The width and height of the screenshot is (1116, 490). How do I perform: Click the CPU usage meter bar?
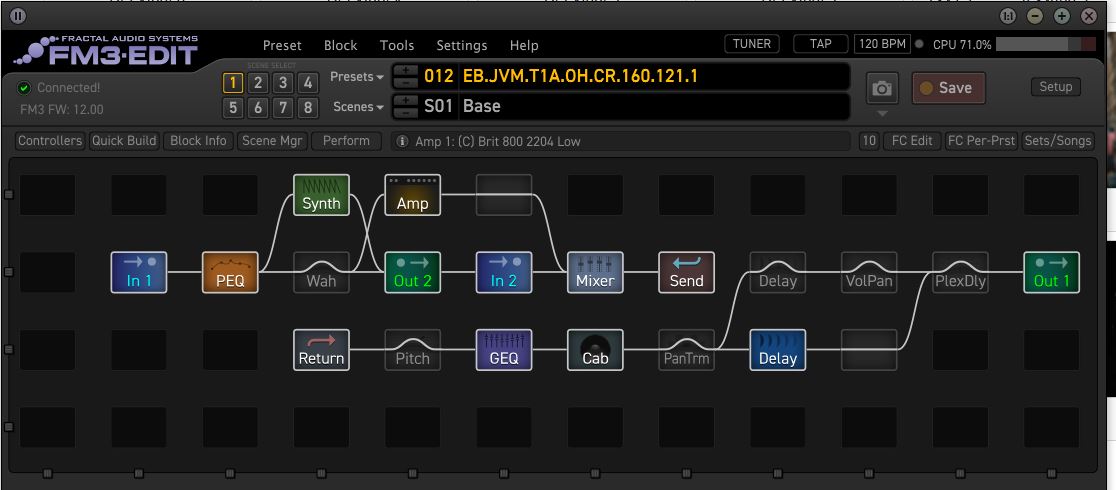[1045, 45]
